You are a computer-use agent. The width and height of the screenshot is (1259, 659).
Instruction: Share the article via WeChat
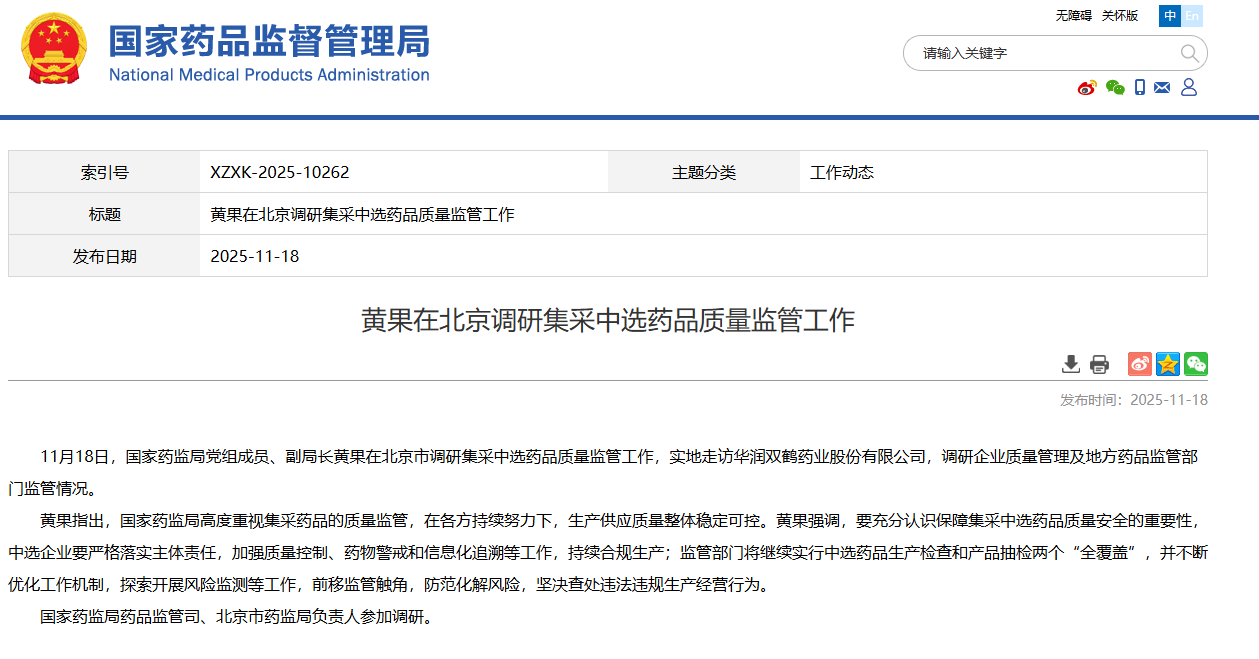click(x=1195, y=364)
